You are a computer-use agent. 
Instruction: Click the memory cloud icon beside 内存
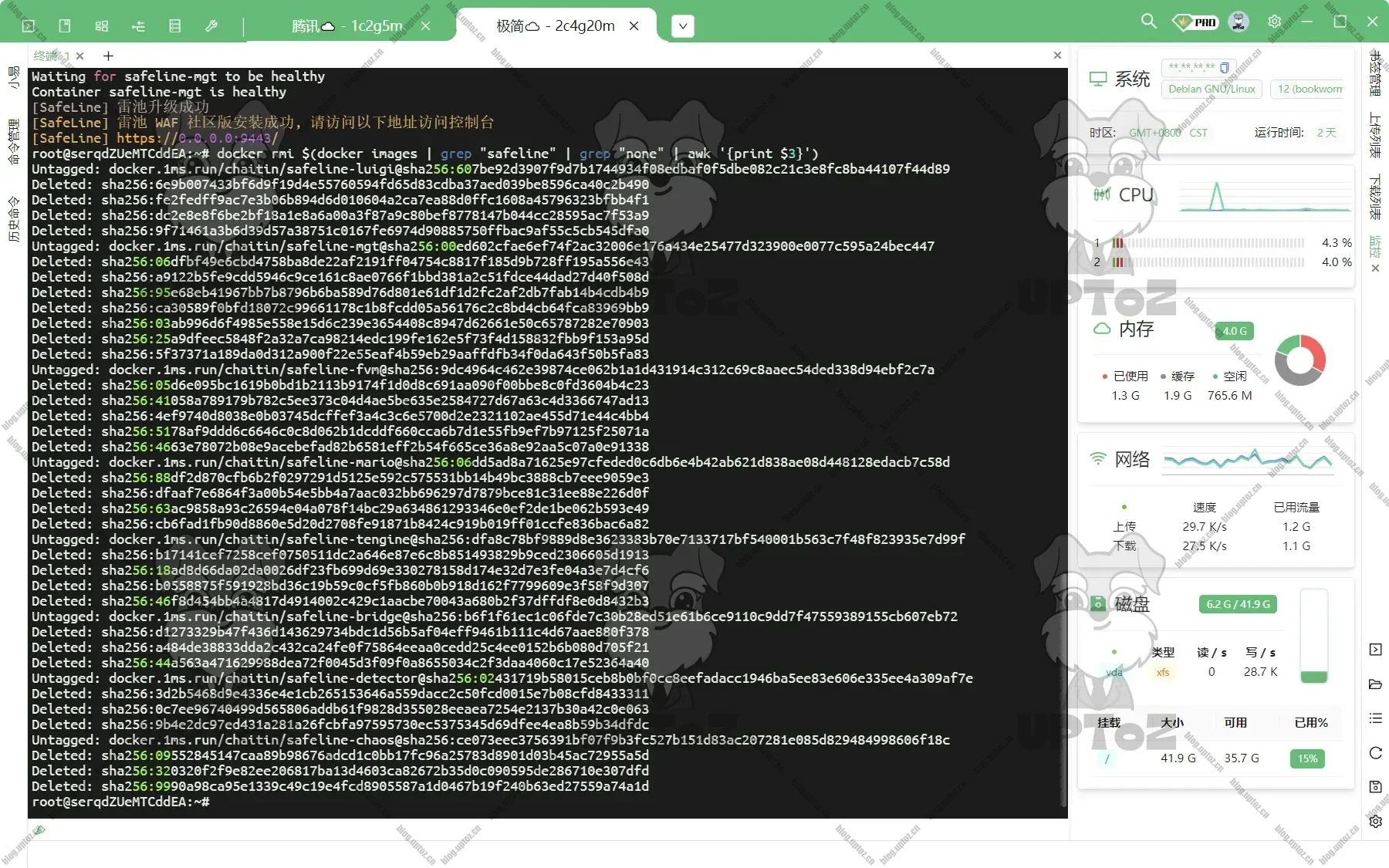[1102, 329]
